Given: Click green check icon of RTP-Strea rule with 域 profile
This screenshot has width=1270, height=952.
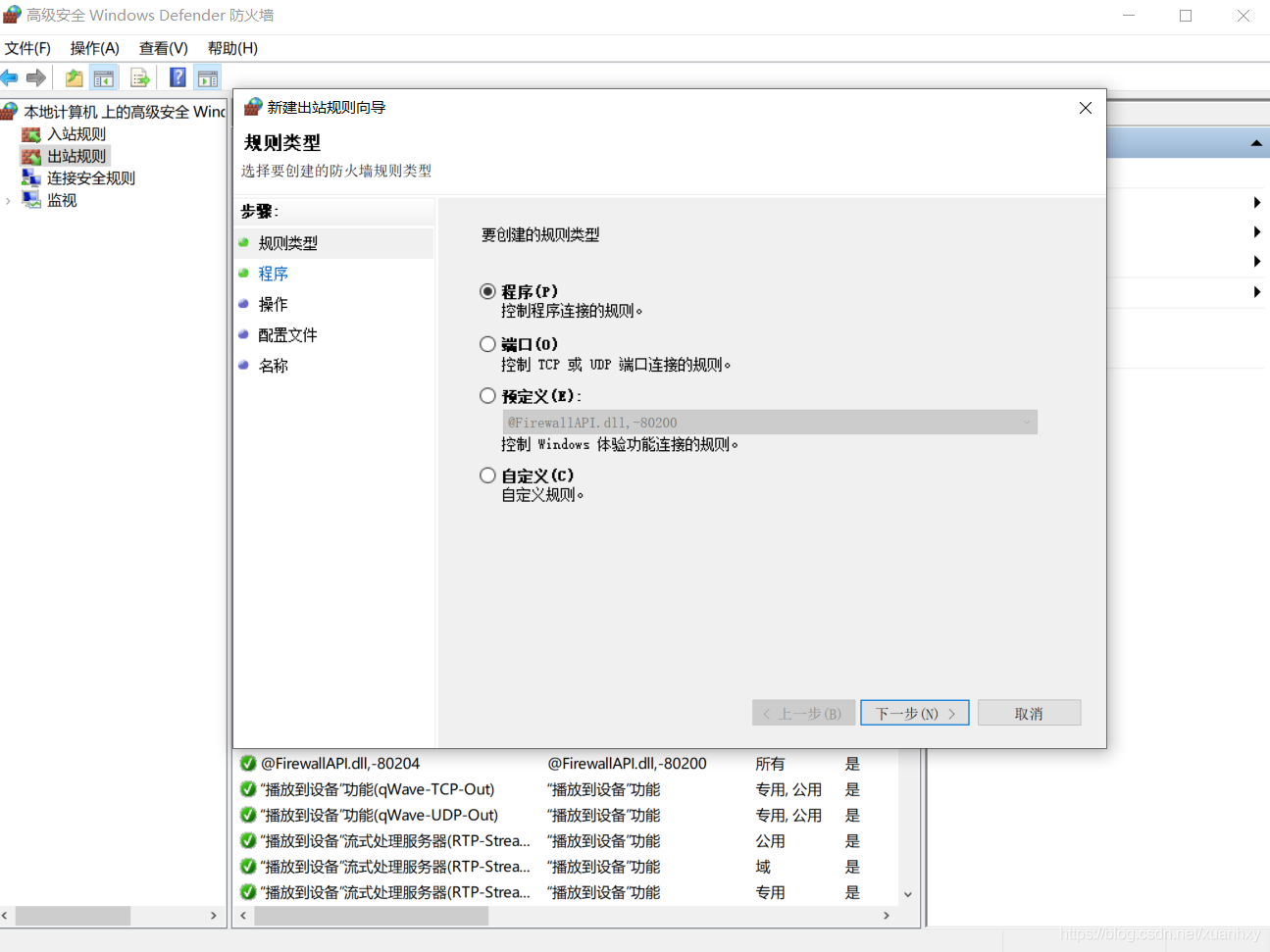Looking at the screenshot, I should tap(248, 867).
